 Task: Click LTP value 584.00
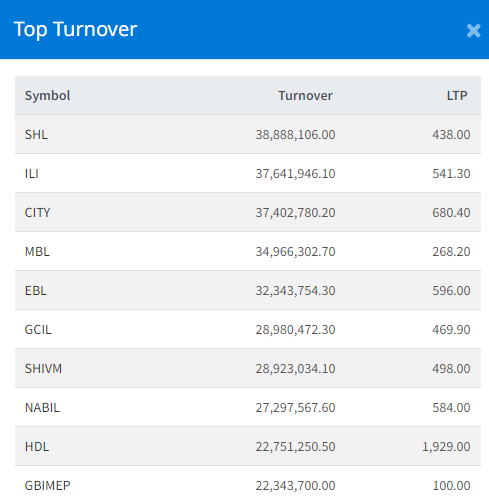click(x=451, y=408)
